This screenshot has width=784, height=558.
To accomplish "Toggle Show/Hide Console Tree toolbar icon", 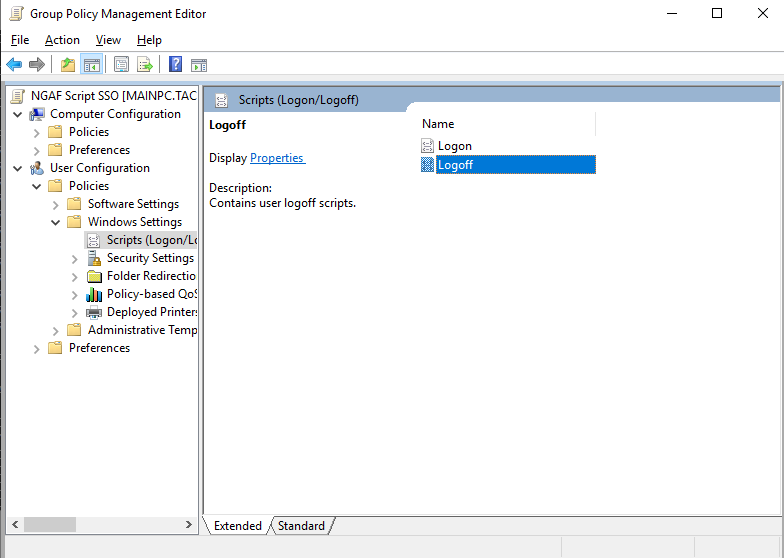I will 92,65.
